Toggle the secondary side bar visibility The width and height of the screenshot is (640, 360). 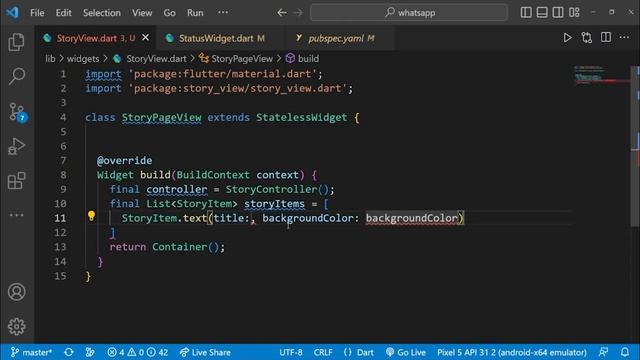click(x=558, y=12)
